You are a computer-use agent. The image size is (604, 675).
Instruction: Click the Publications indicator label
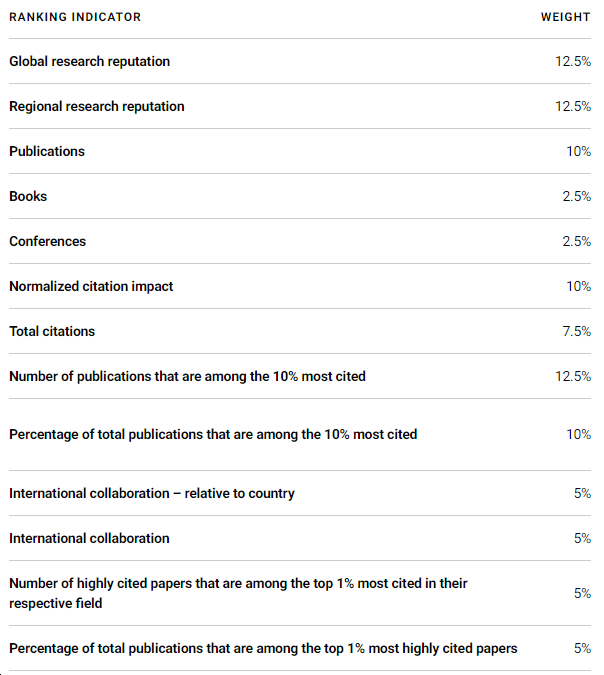pyautogui.click(x=47, y=152)
